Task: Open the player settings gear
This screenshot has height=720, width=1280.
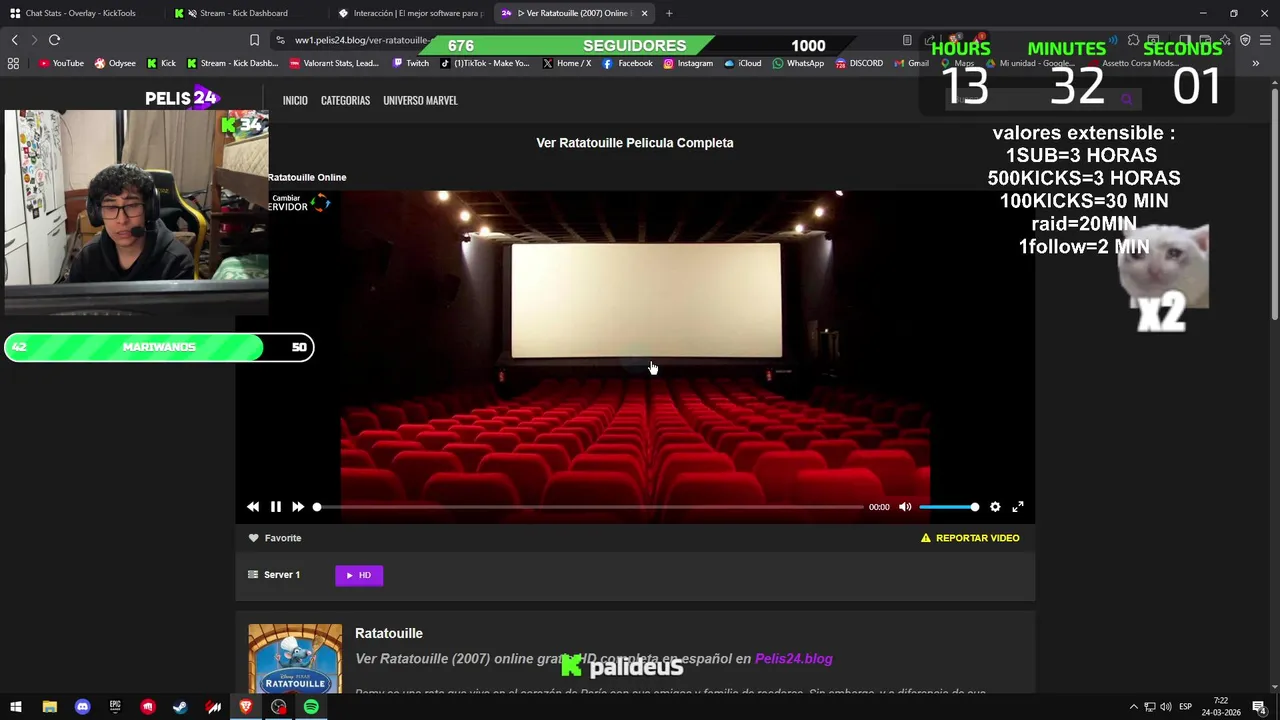Action: point(995,507)
